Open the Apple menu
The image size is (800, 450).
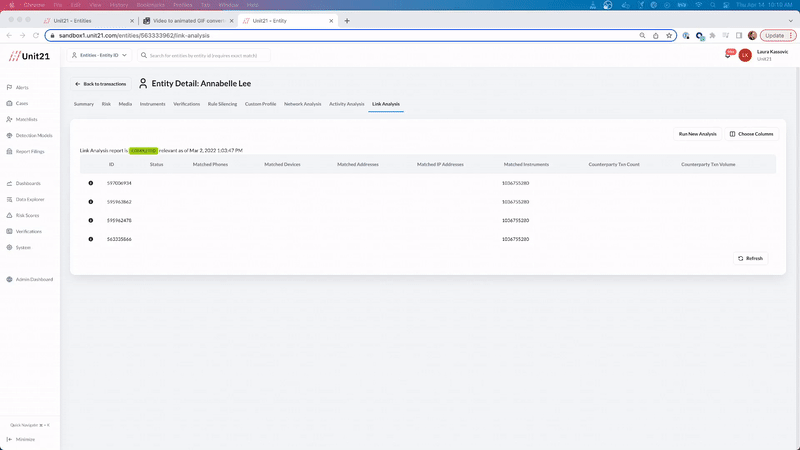coord(12,5)
